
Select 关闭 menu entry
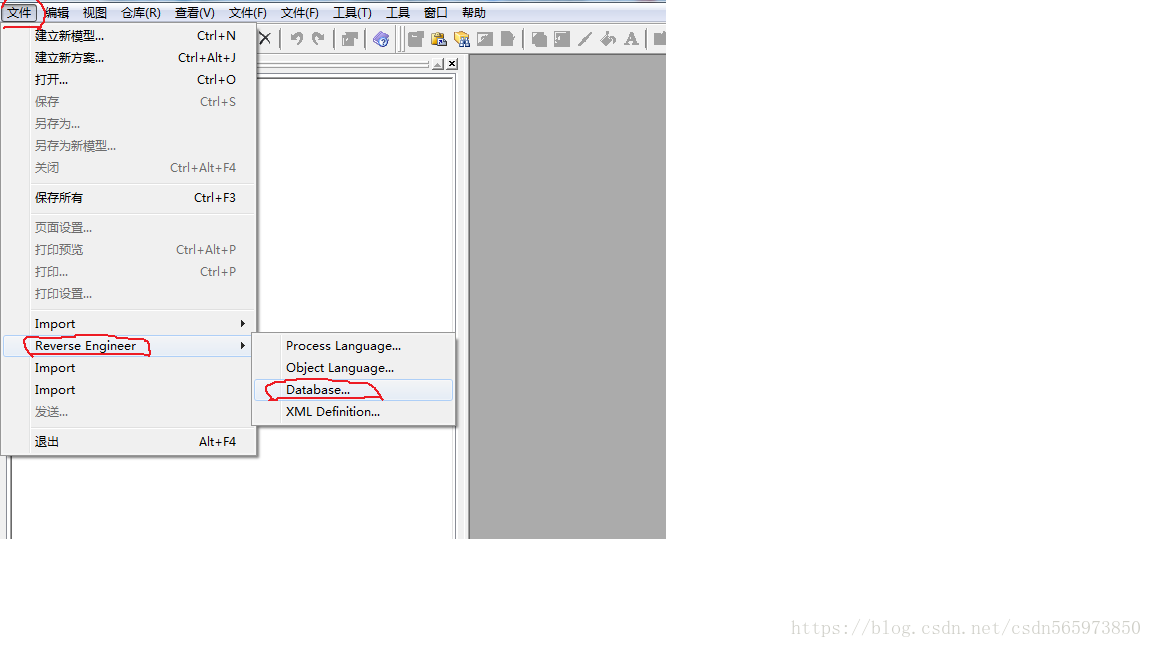(x=130, y=168)
